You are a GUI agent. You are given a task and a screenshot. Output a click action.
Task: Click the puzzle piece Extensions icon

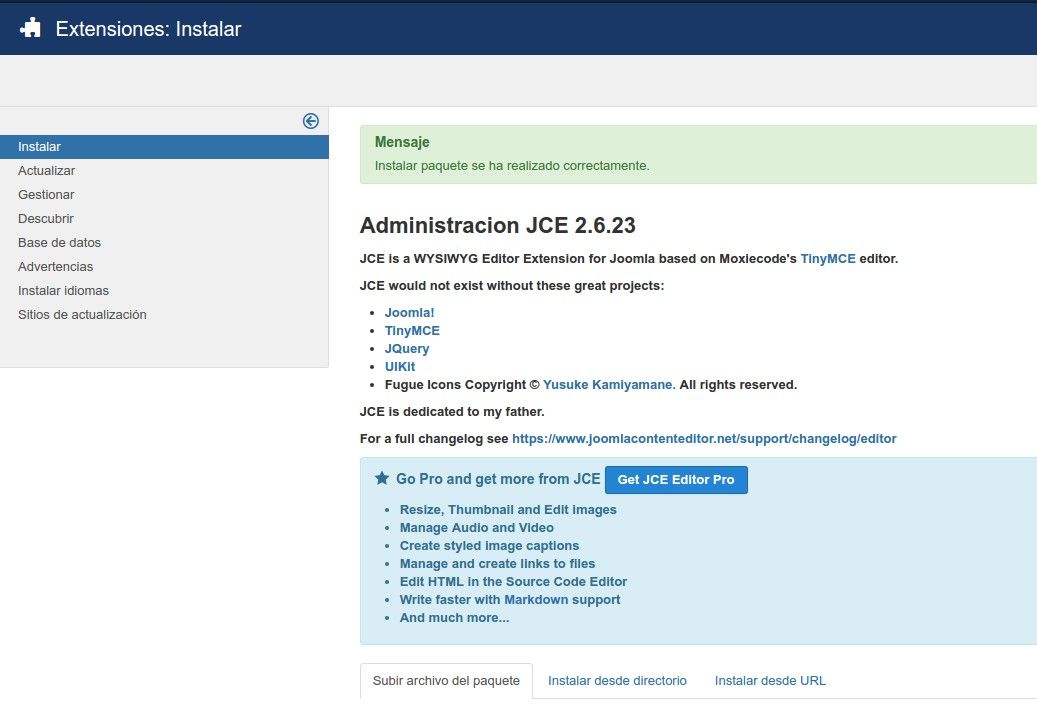point(30,28)
